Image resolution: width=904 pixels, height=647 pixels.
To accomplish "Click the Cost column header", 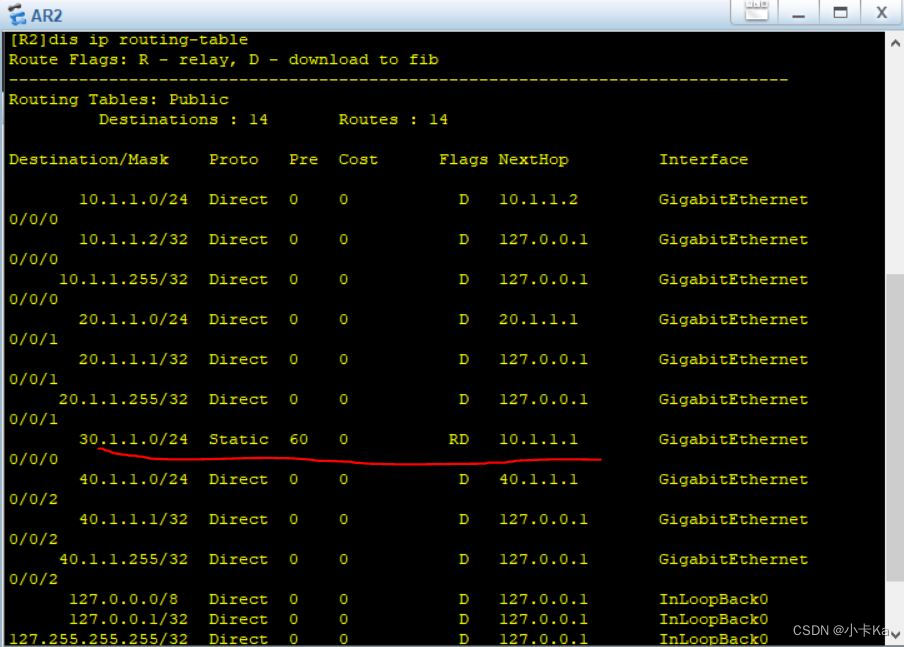I will (x=358, y=159).
